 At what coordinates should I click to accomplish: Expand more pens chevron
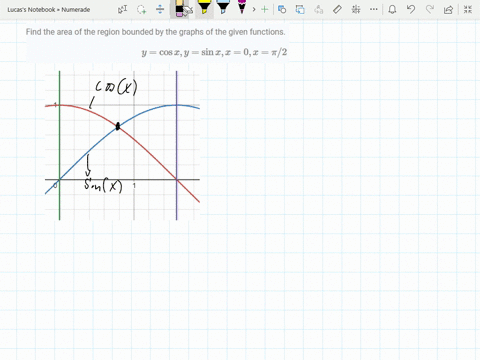tap(254, 9)
